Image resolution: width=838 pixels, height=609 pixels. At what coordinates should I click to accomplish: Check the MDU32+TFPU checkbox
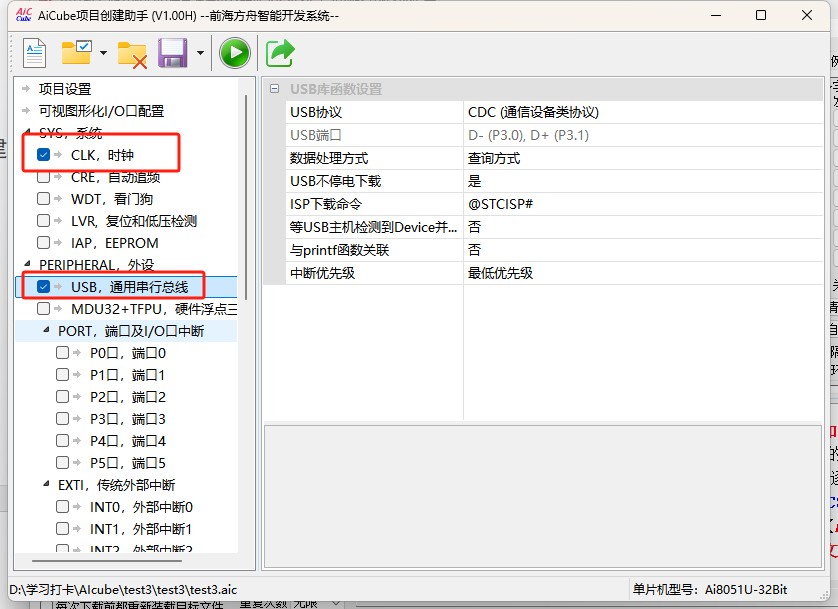click(43, 309)
